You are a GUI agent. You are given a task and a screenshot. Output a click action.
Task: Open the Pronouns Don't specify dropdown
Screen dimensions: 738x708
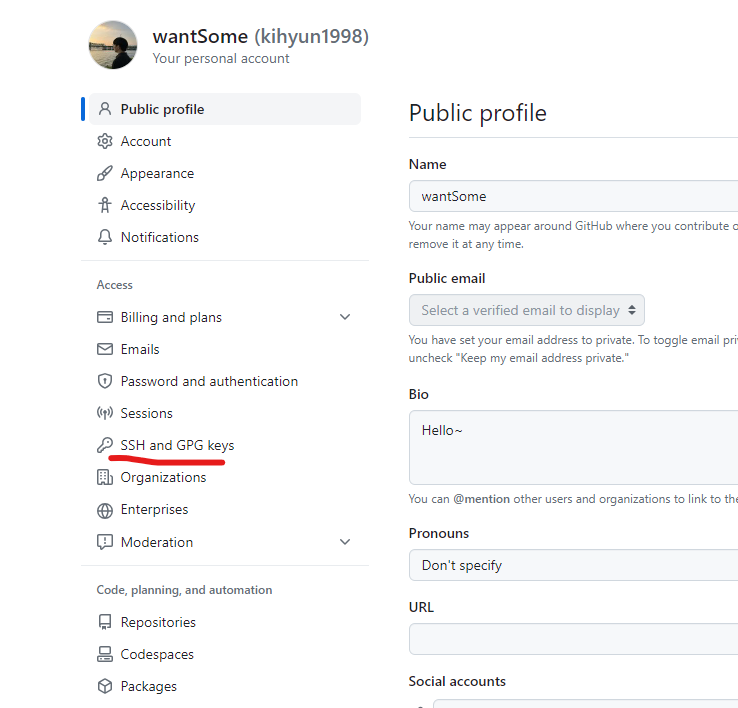573,565
